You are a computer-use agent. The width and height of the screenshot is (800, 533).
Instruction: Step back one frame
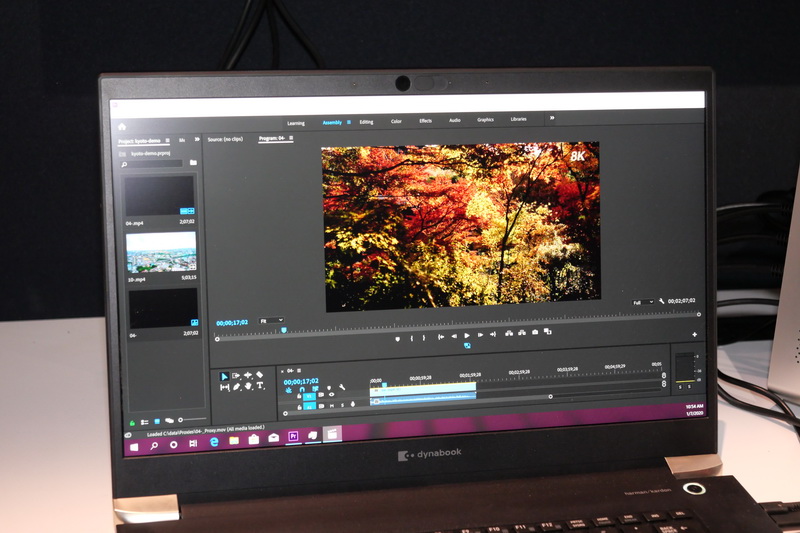click(x=454, y=336)
